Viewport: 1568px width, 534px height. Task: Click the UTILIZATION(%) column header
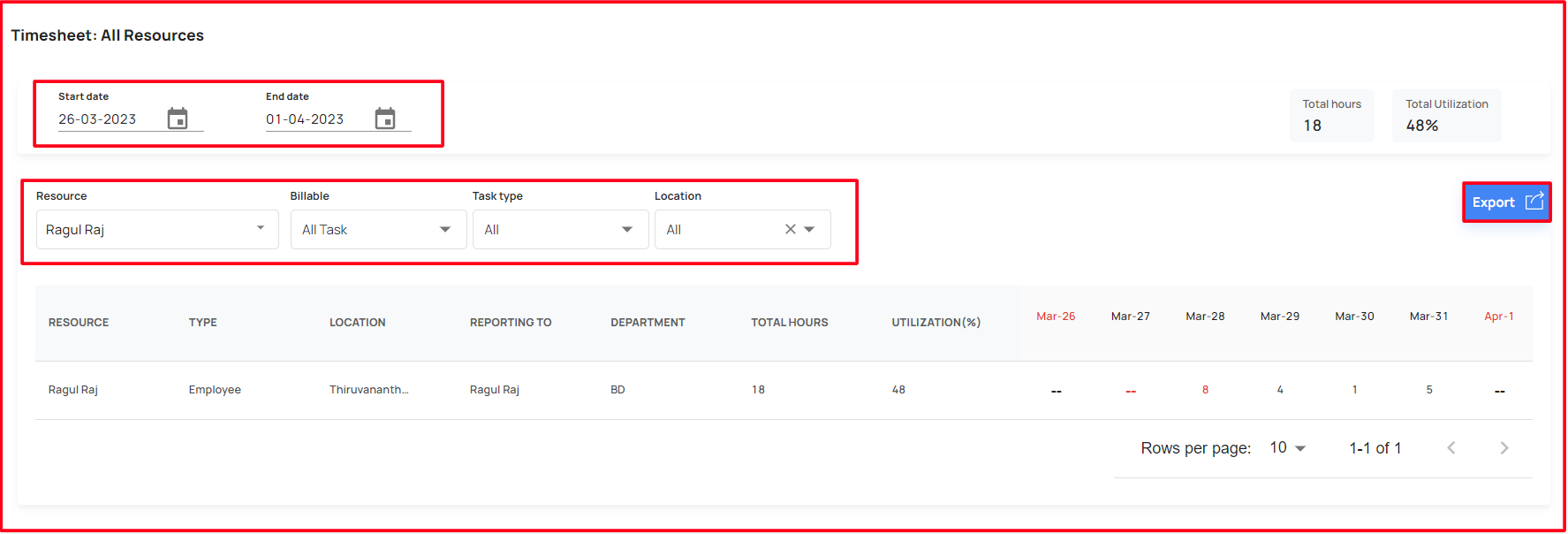coord(936,323)
